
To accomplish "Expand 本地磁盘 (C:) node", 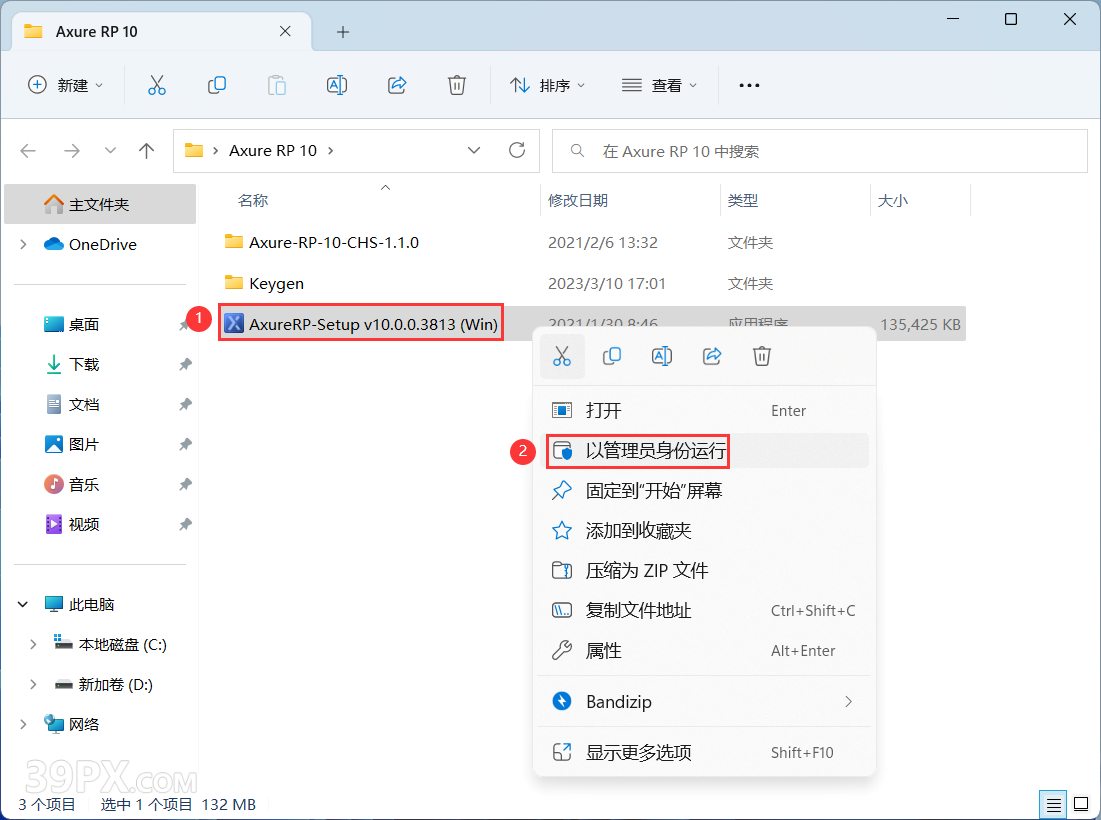I will pos(33,644).
